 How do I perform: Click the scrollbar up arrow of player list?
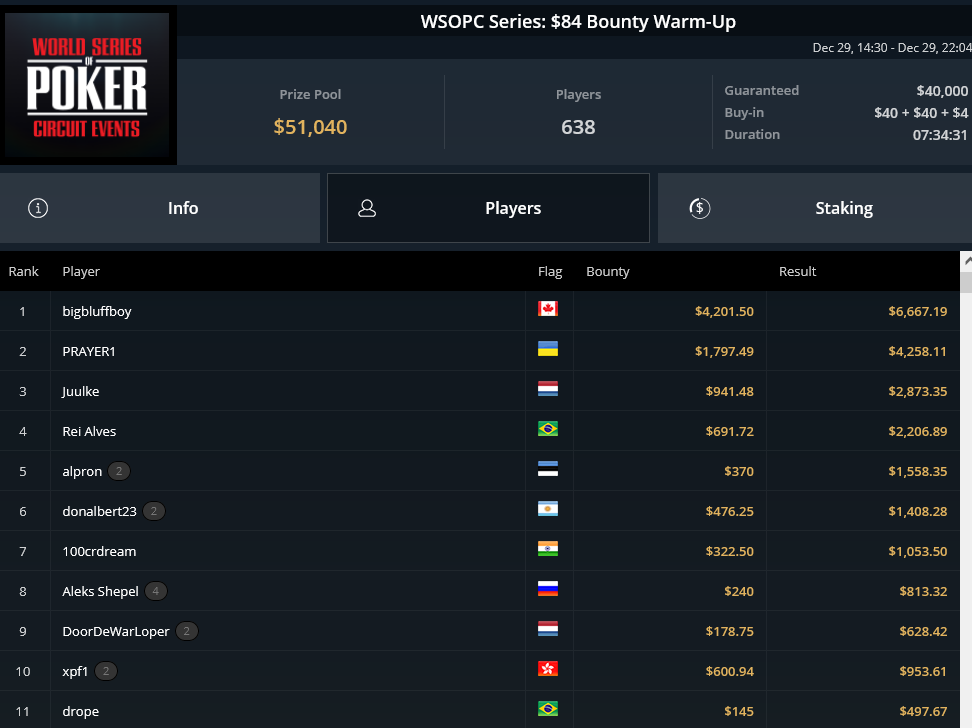pos(966,262)
